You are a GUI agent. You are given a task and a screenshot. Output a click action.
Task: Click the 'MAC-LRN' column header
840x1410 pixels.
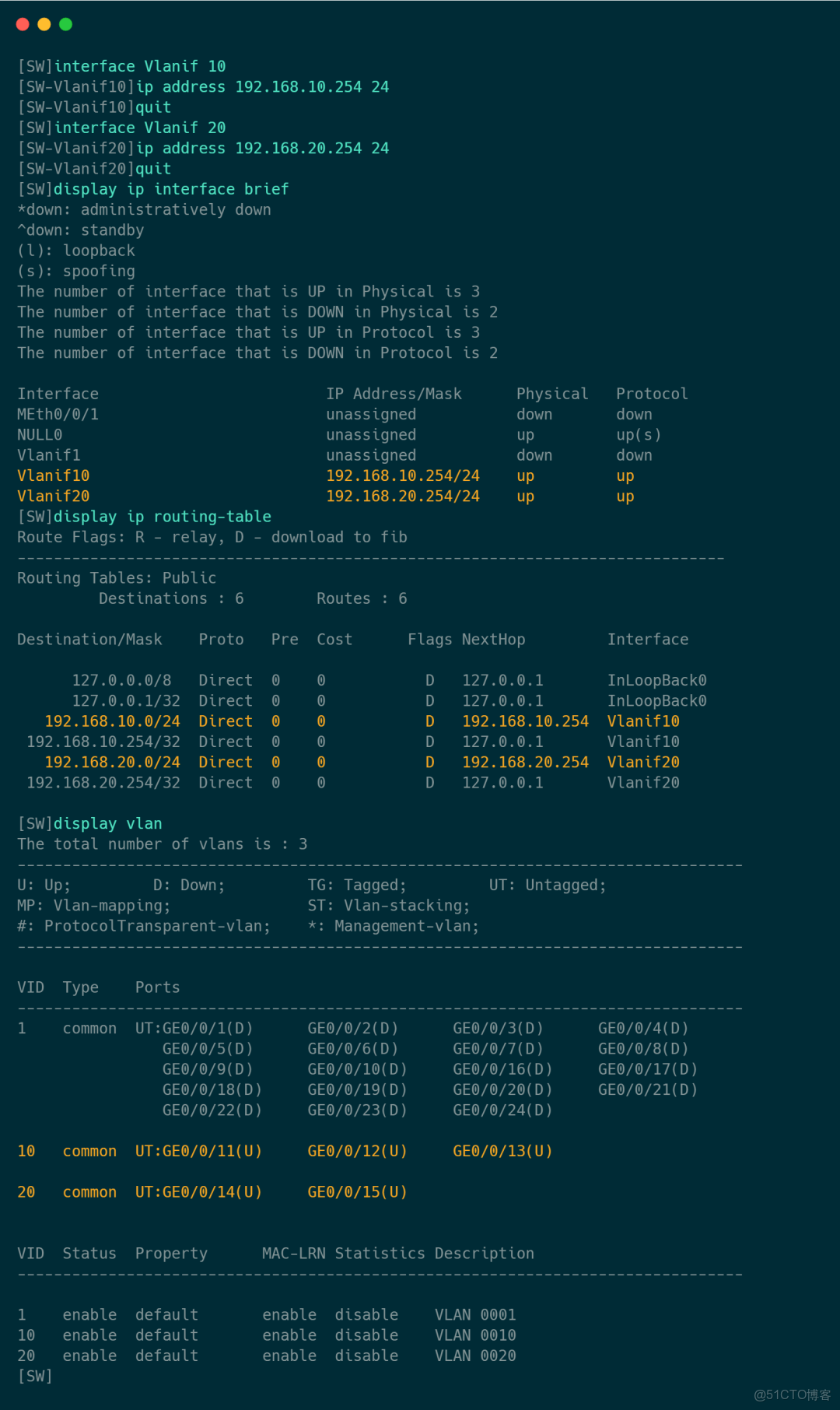point(294,1254)
